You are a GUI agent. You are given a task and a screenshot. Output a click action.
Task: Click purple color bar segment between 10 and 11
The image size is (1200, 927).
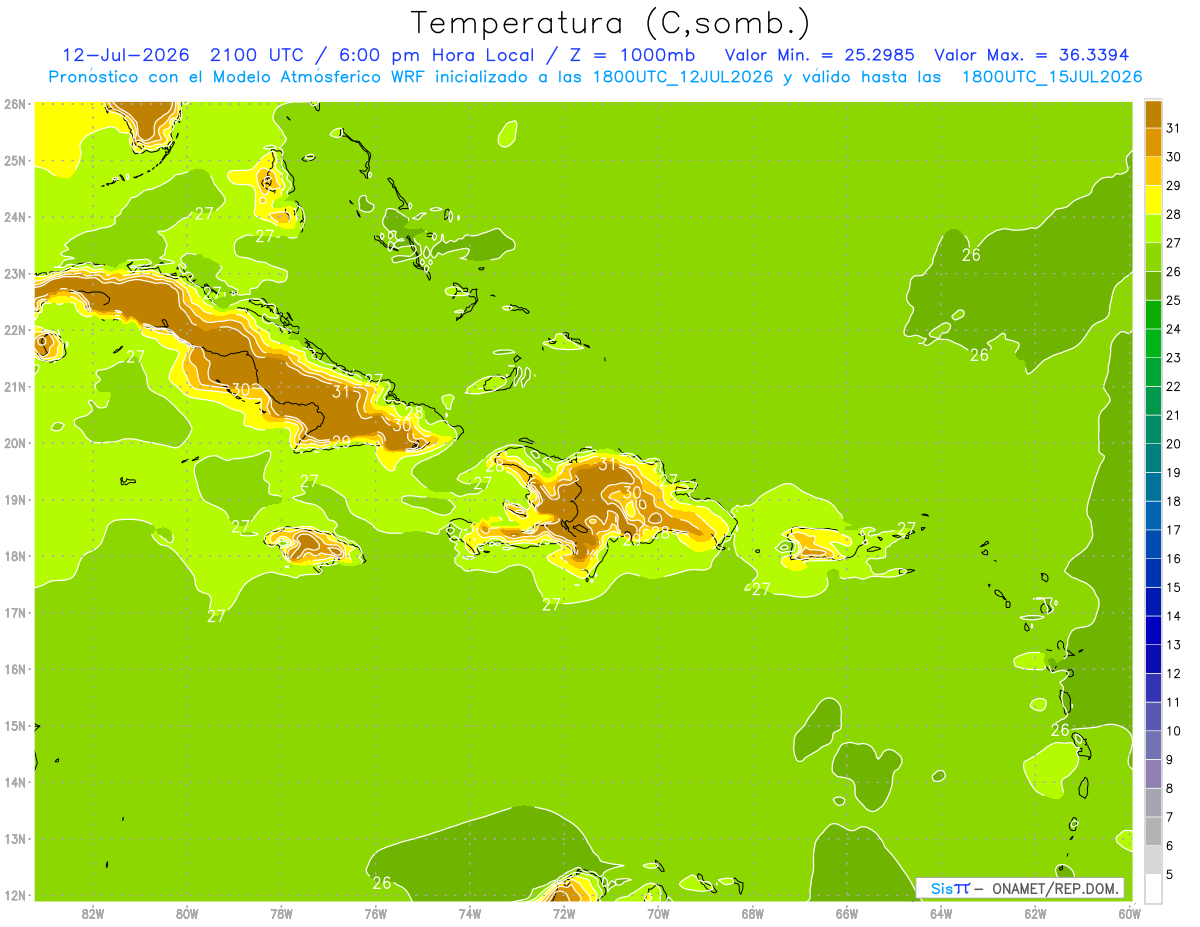tap(1153, 717)
